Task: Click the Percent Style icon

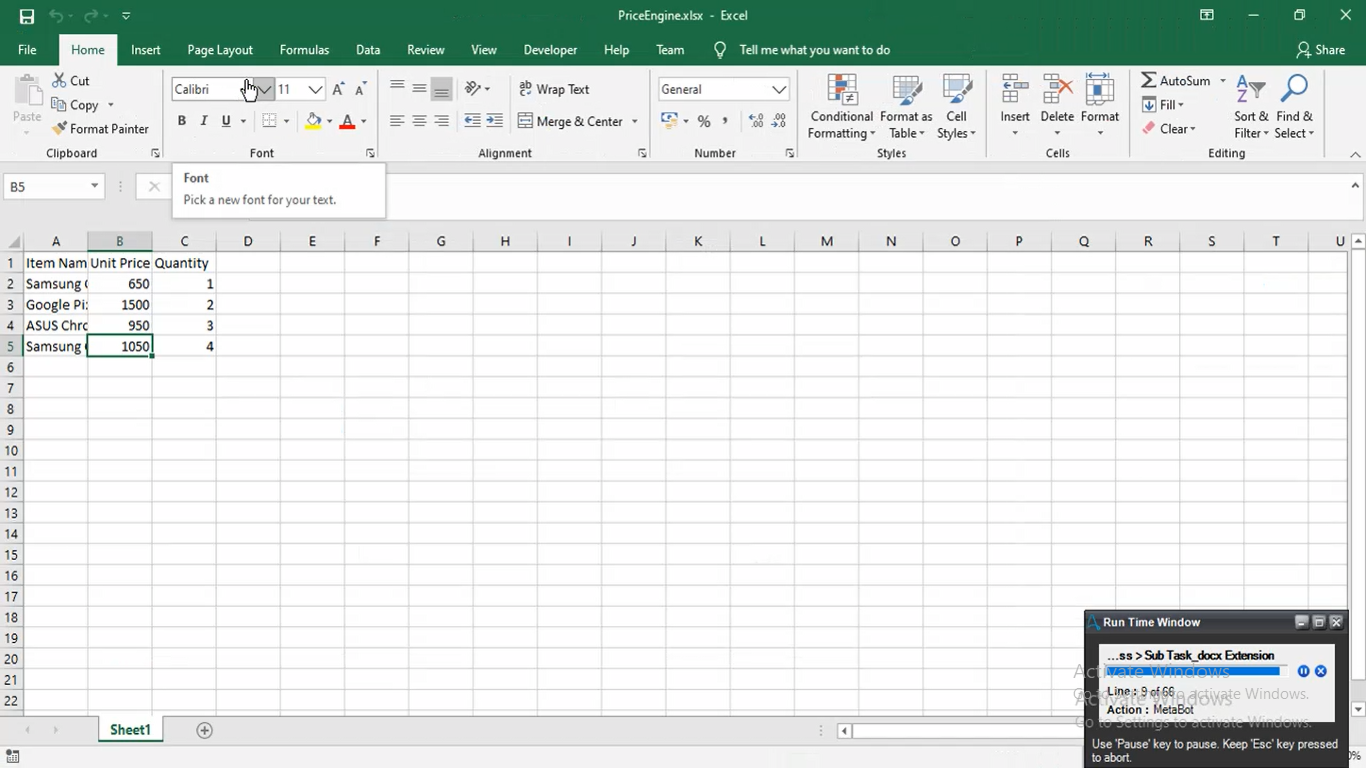Action: tap(704, 122)
